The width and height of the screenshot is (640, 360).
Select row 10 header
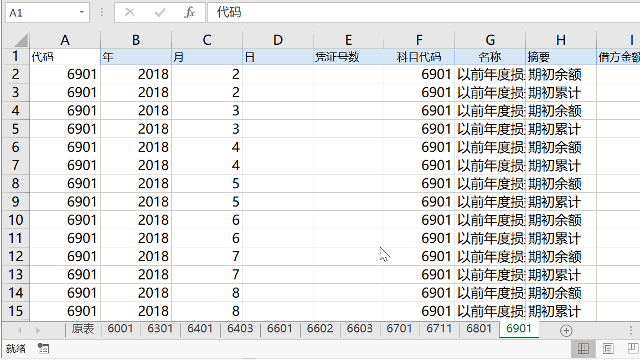tap(16, 220)
